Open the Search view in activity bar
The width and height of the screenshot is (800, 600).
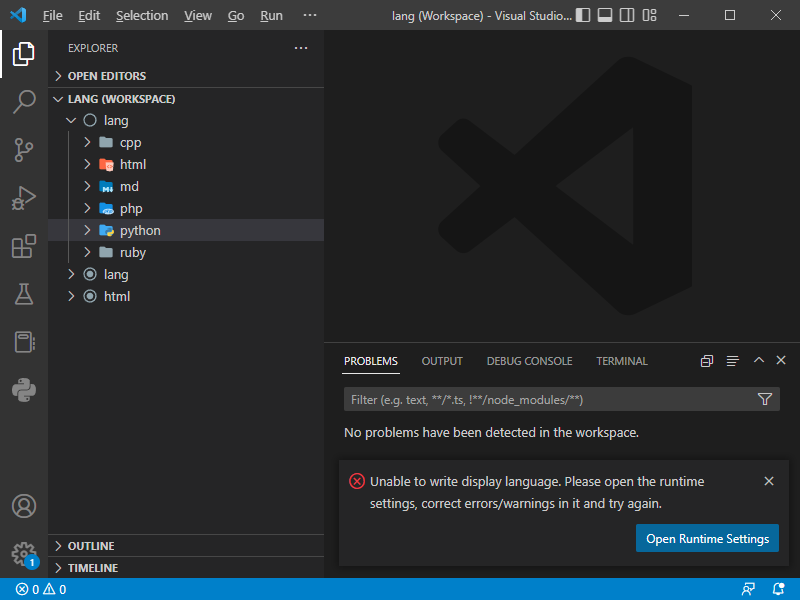pos(24,102)
